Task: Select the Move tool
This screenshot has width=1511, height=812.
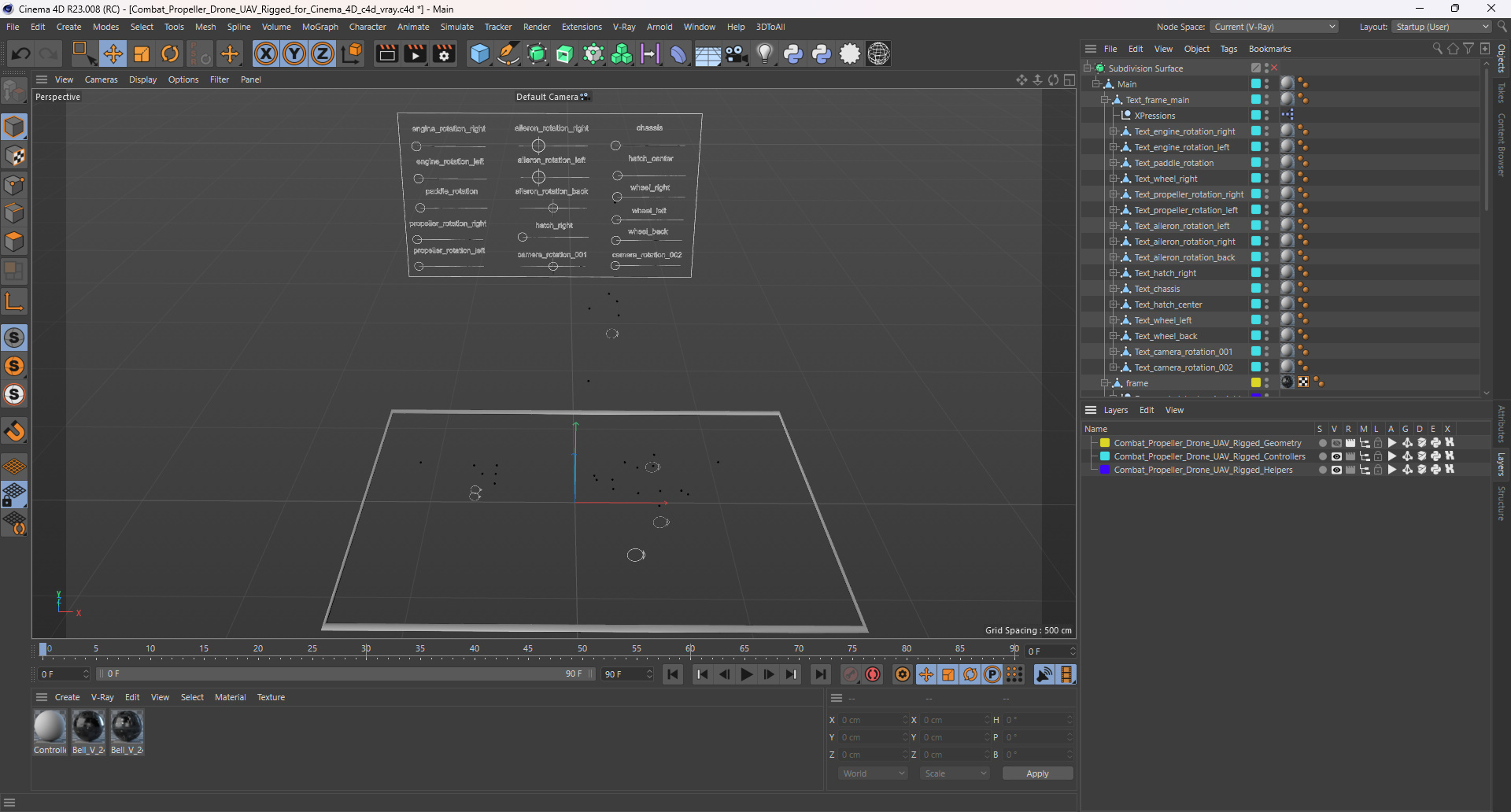Action: [x=113, y=54]
